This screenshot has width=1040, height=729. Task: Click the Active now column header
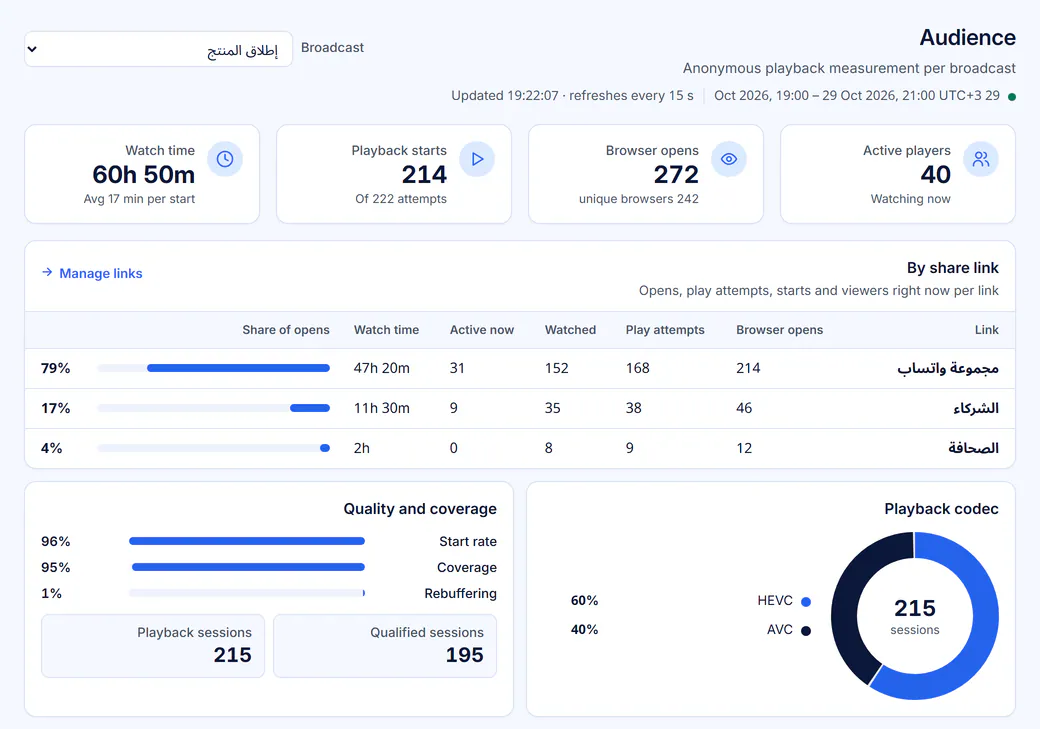[x=482, y=330]
